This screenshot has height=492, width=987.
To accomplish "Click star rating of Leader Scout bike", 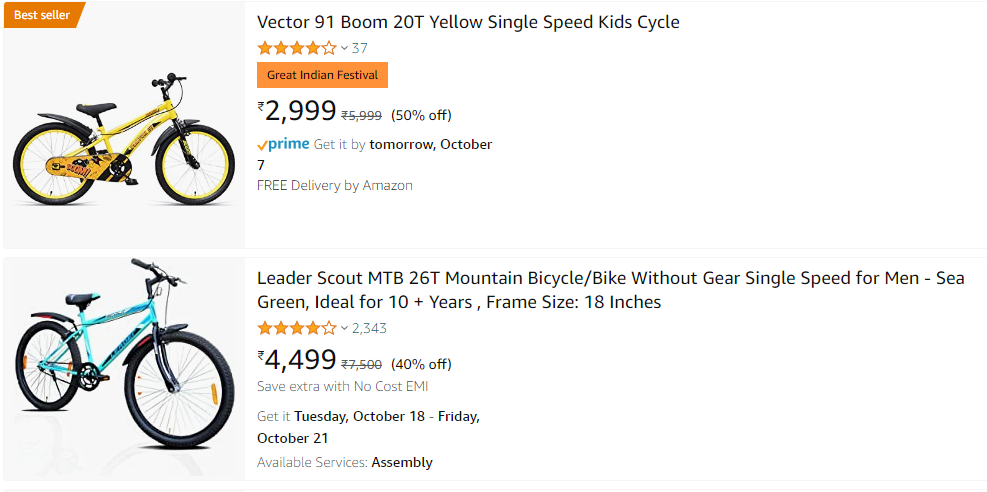I will [x=296, y=328].
